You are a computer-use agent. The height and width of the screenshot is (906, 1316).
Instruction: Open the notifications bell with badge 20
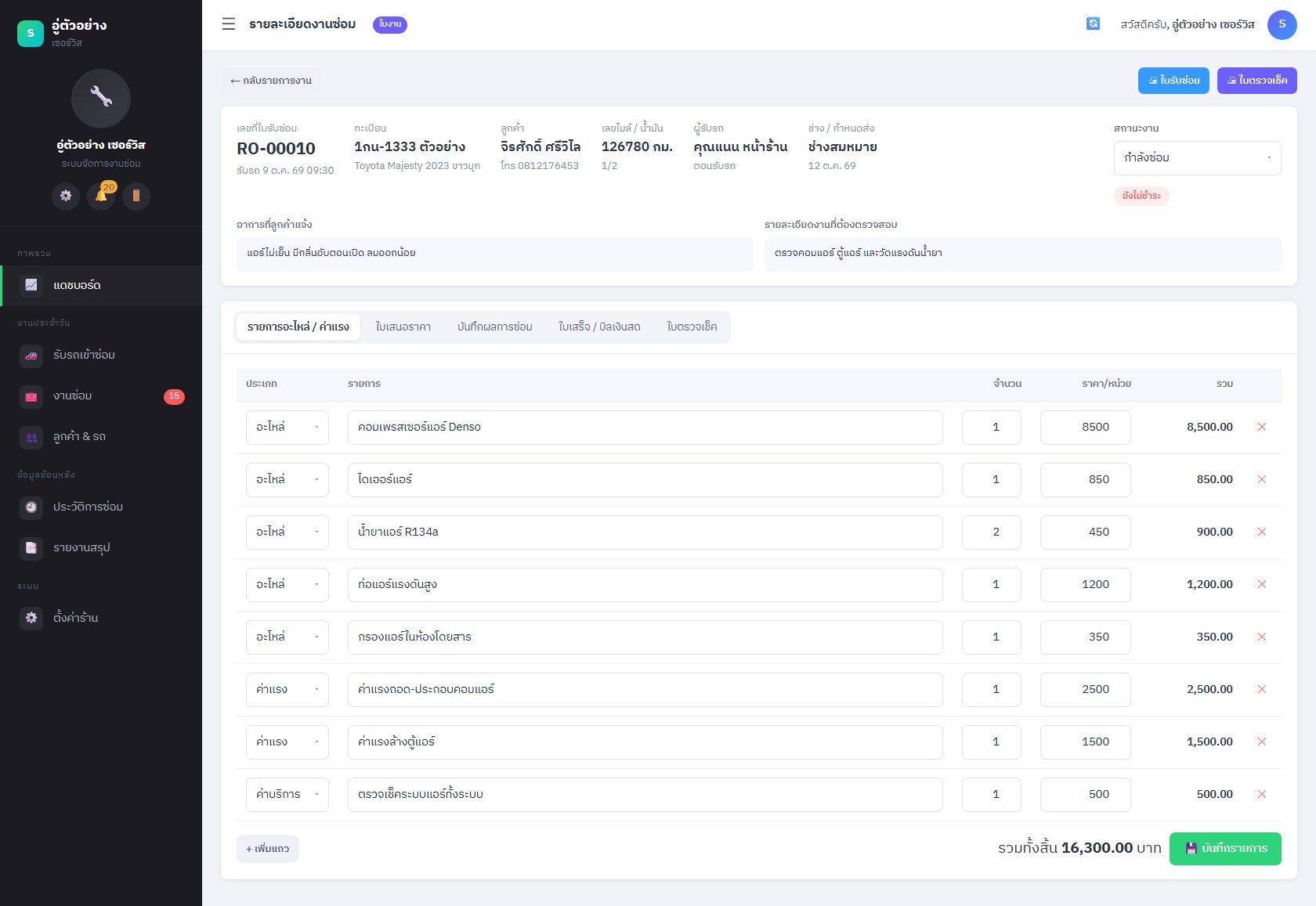click(101, 196)
